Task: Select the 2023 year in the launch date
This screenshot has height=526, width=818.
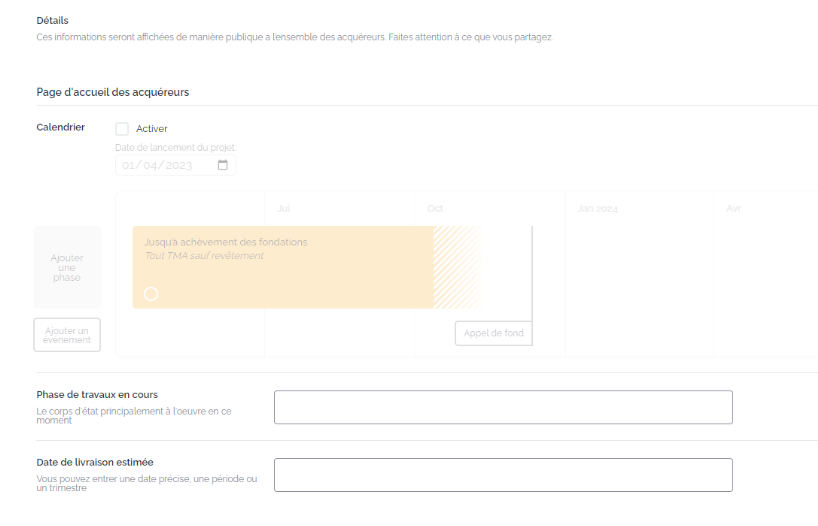Action: (178, 166)
